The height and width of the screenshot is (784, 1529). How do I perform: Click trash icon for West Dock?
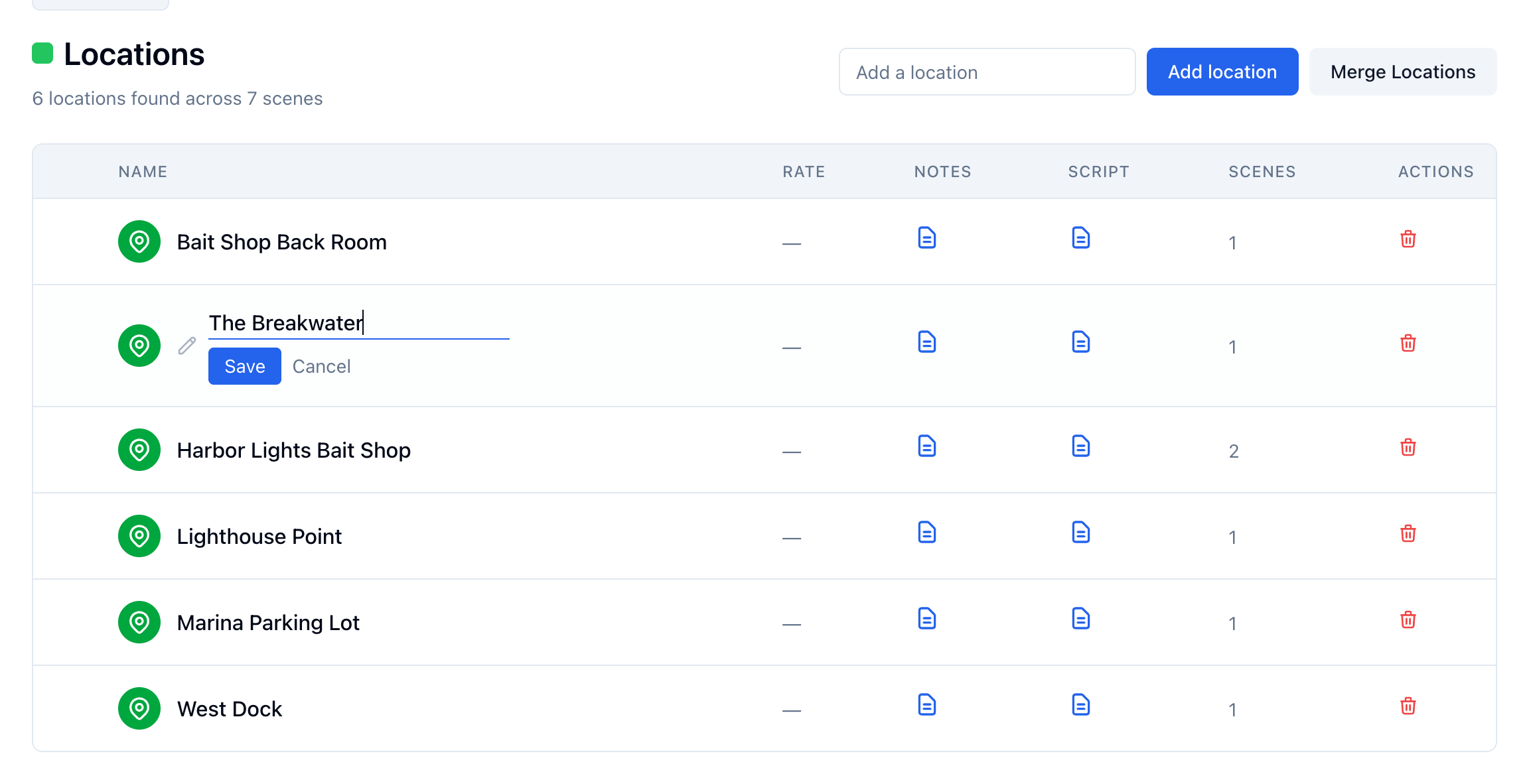(1408, 706)
